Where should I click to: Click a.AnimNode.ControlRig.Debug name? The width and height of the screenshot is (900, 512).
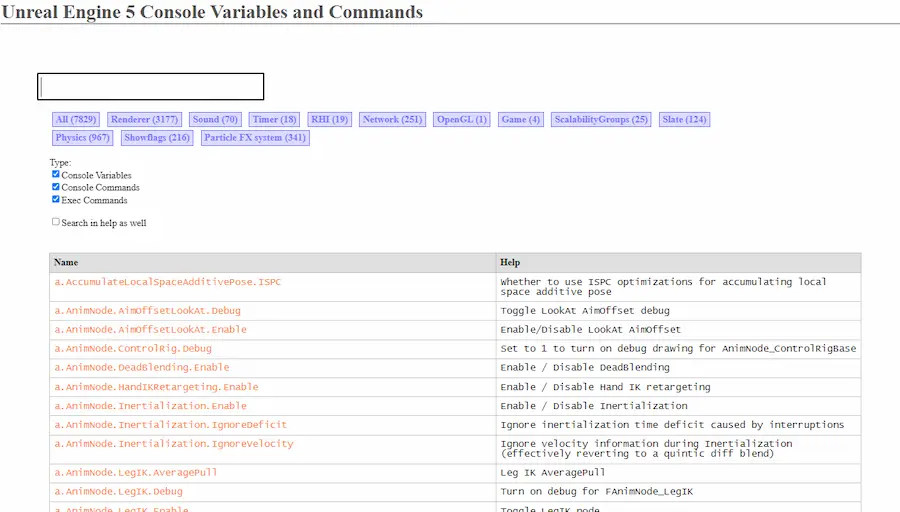[x=133, y=348]
